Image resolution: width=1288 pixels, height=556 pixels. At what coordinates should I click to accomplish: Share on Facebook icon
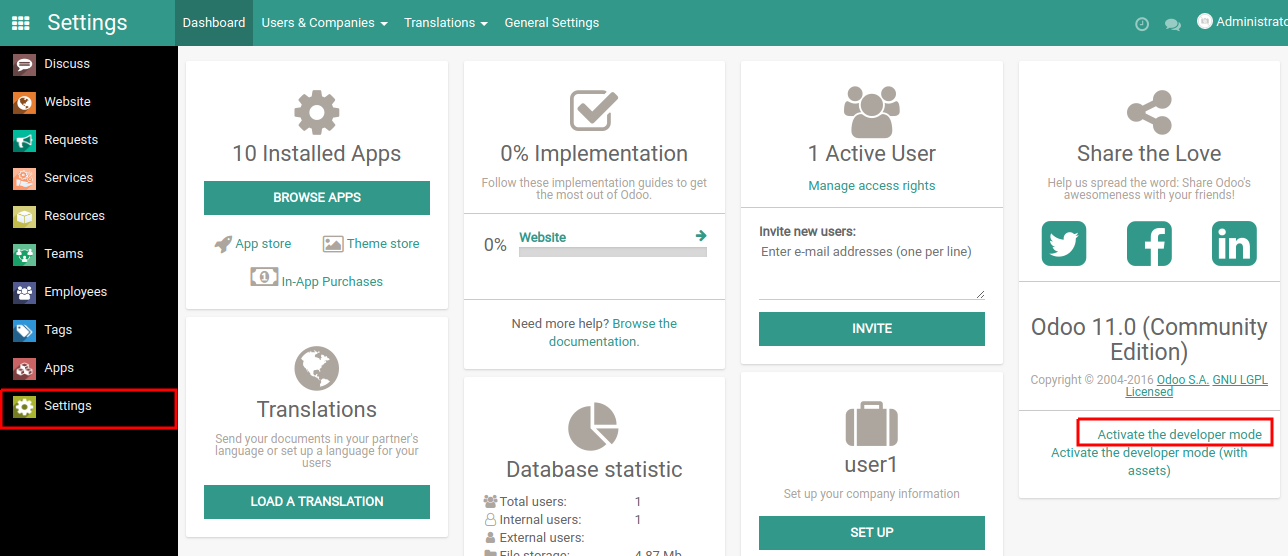tap(1149, 243)
